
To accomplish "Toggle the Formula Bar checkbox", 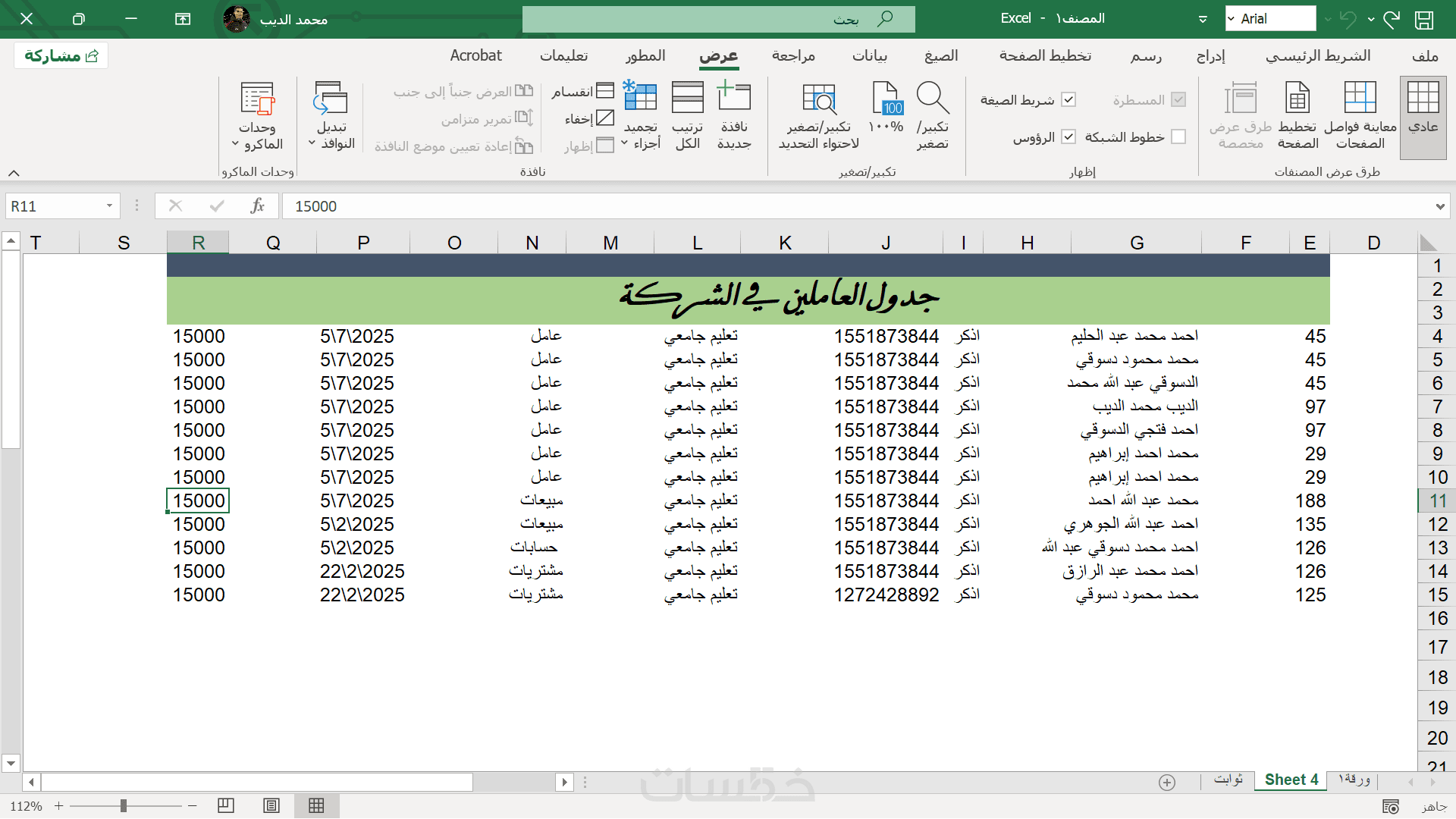I will pos(1068,100).
